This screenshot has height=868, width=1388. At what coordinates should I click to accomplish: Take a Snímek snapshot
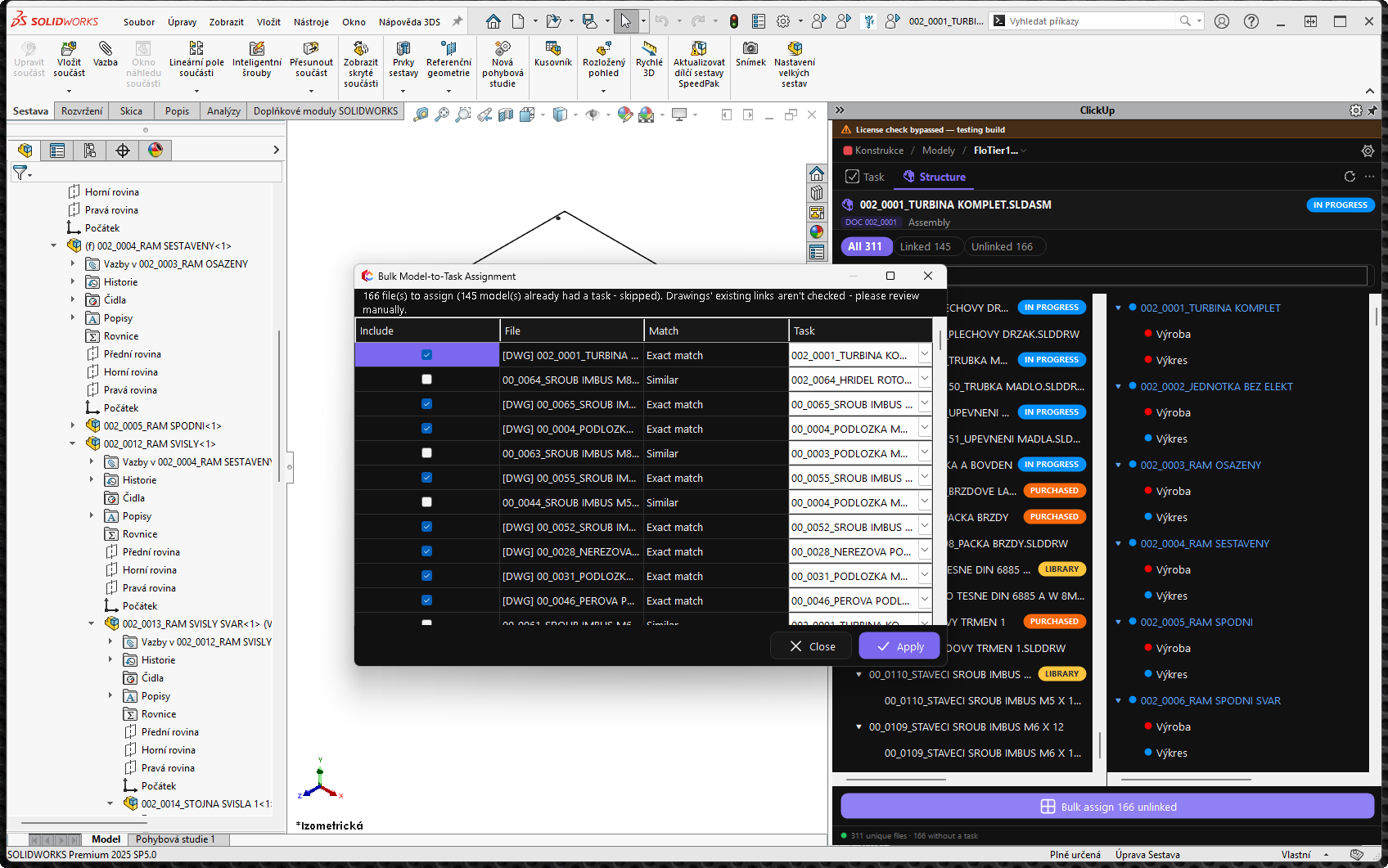[750, 55]
